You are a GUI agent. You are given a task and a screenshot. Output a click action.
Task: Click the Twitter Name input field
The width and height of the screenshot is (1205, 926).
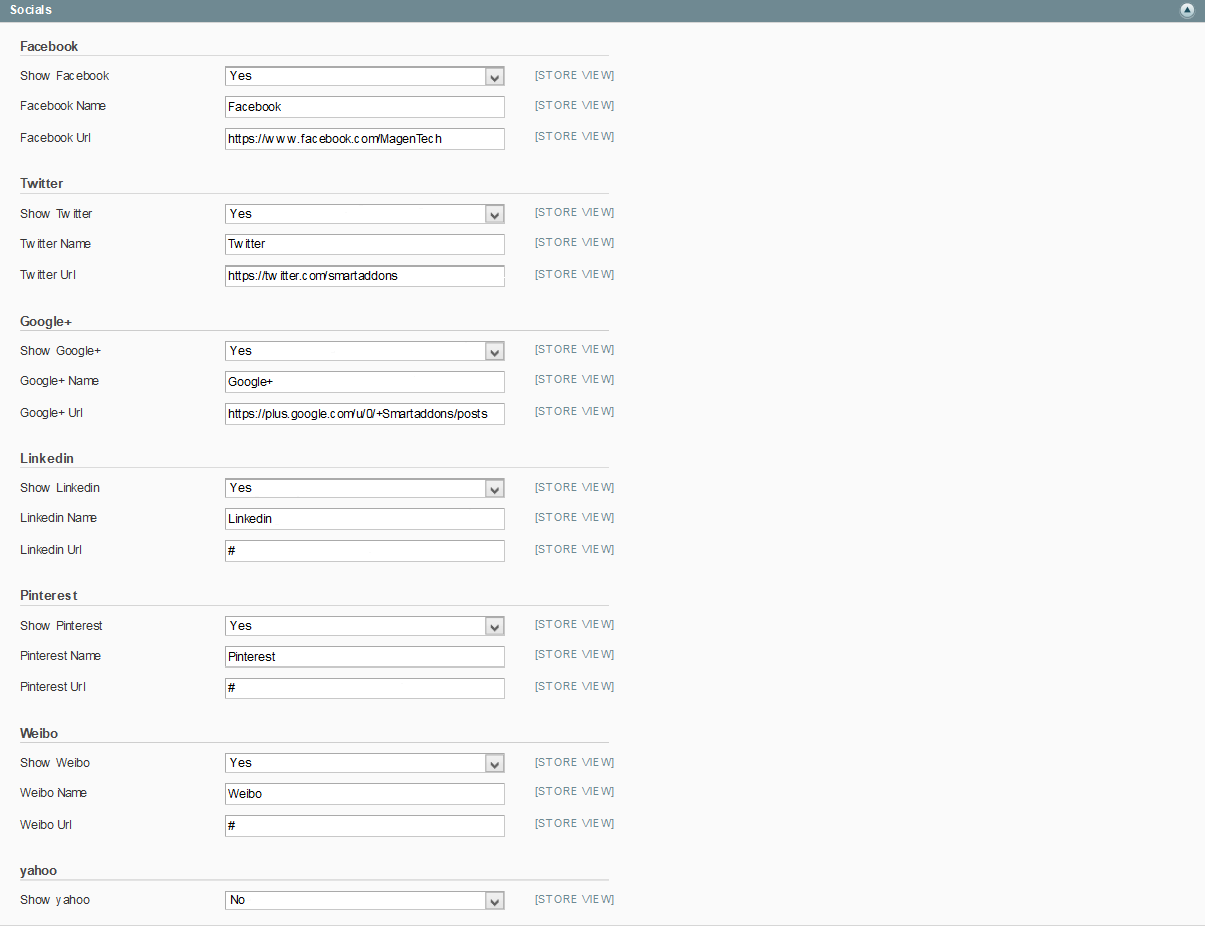click(x=365, y=244)
